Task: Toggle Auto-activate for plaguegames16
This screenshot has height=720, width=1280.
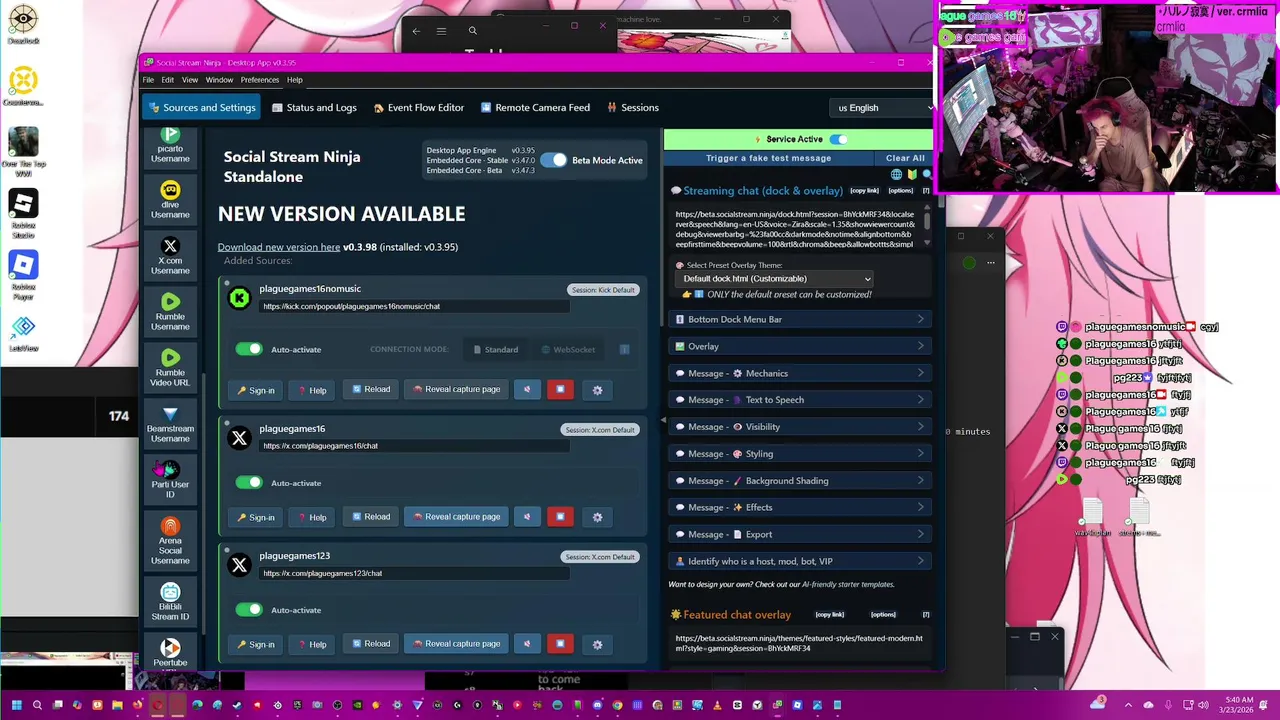Action: (x=249, y=482)
